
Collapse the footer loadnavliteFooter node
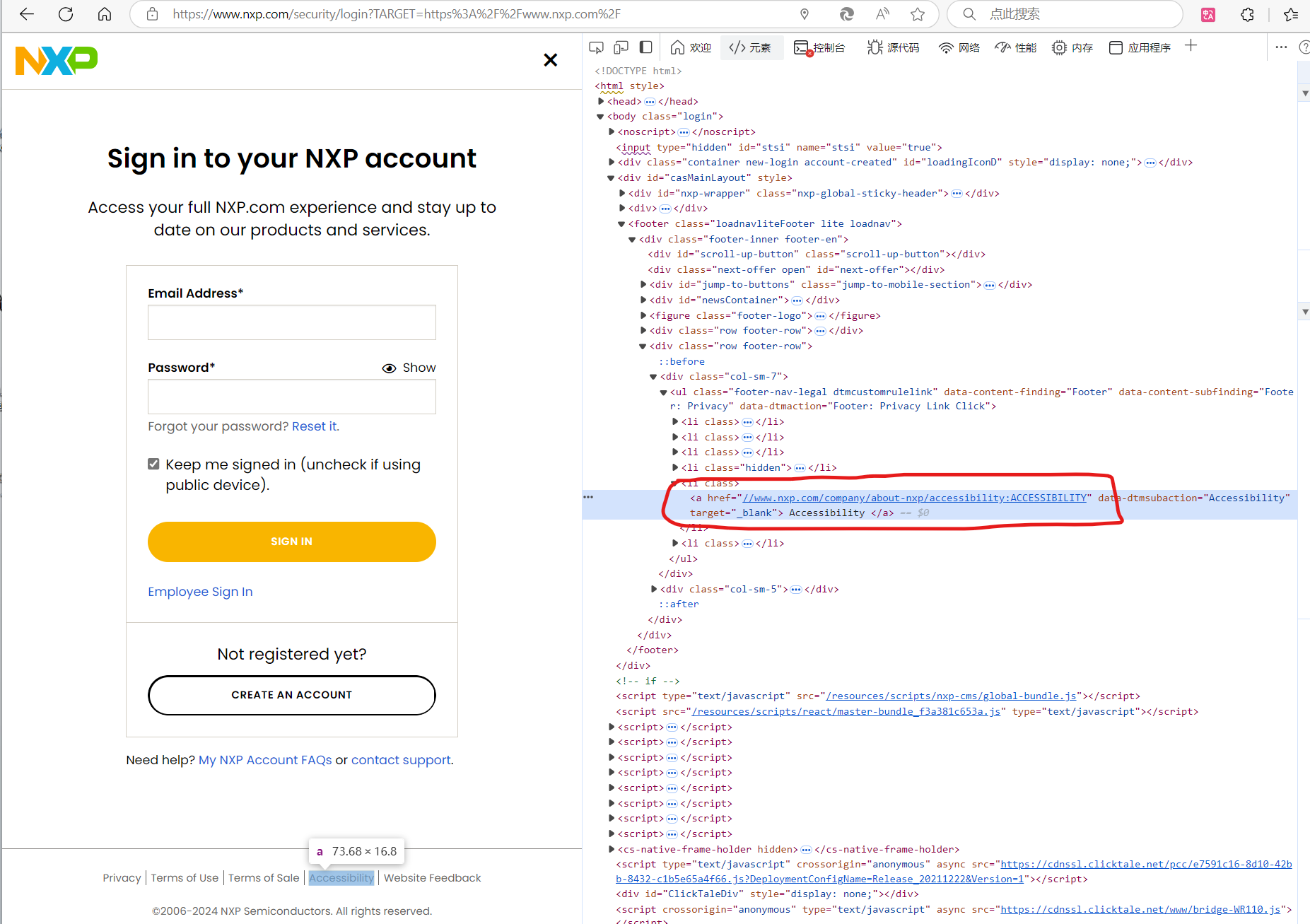621,224
